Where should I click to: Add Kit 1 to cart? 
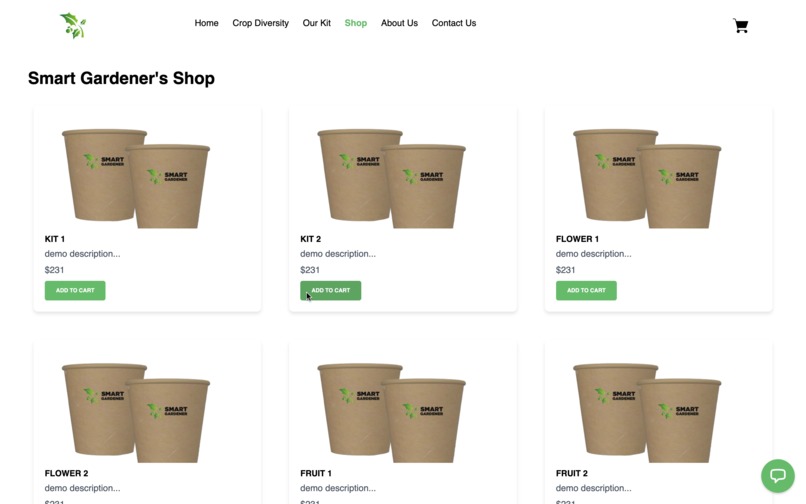pyautogui.click(x=75, y=291)
